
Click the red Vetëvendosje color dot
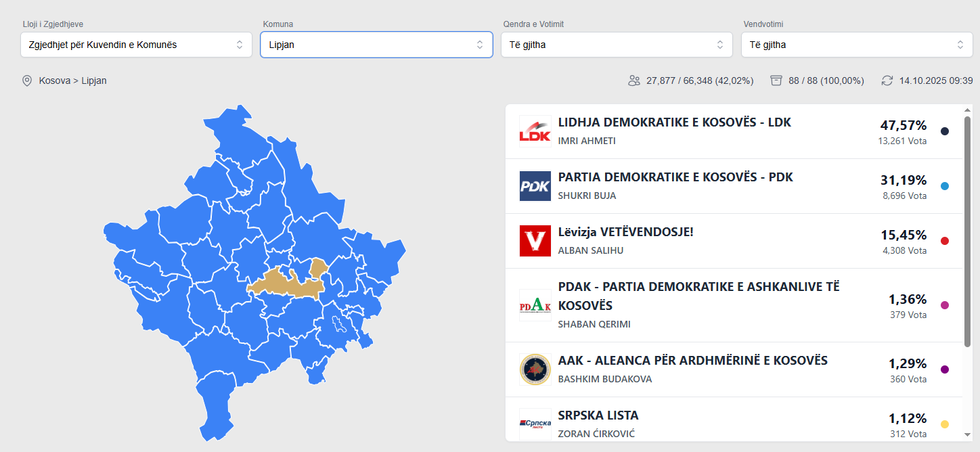pyautogui.click(x=945, y=241)
